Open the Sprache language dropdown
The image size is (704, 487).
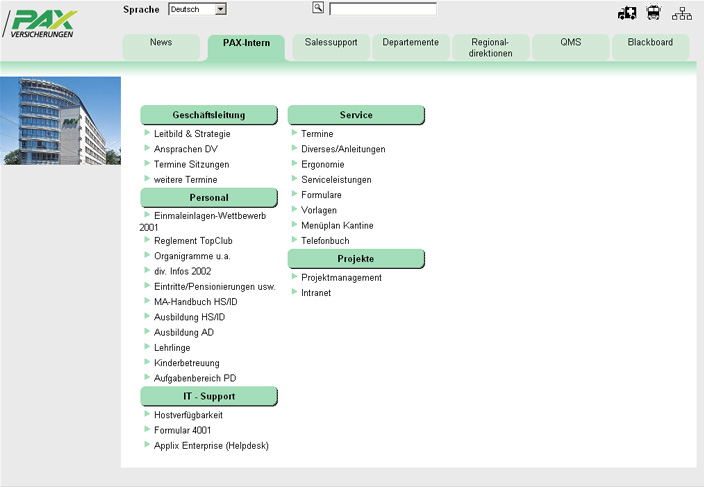198,9
